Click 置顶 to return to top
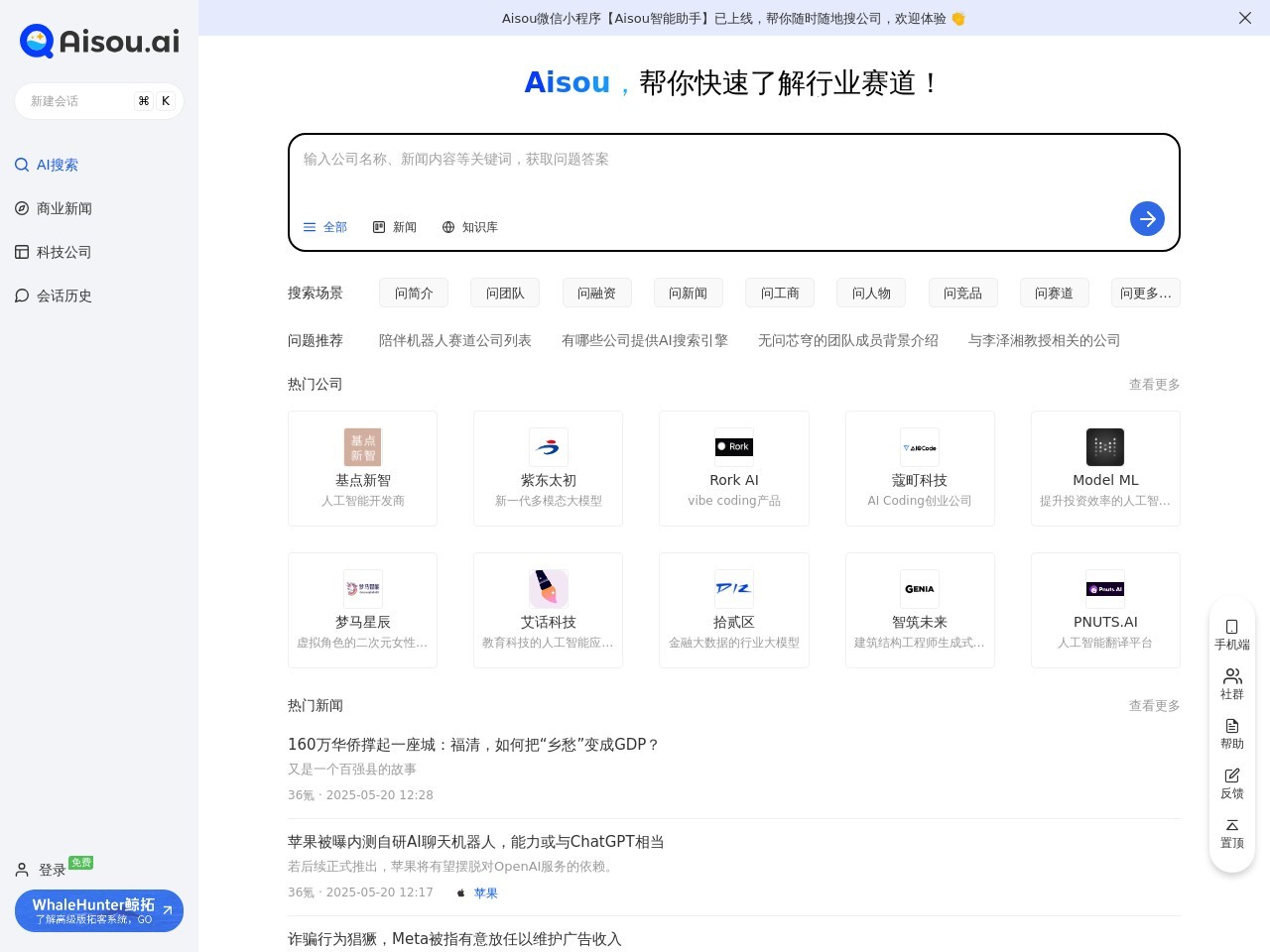Viewport: 1270px width, 952px height. (x=1232, y=833)
